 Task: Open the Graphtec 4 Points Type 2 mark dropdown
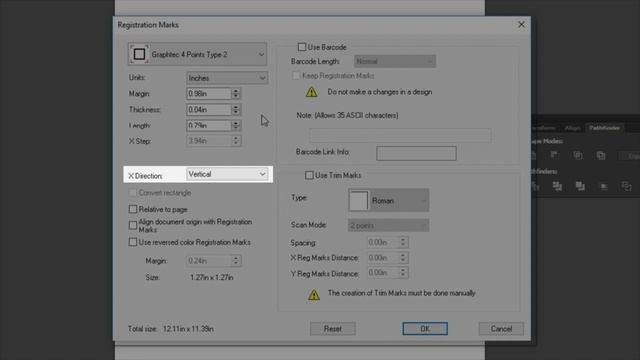(x=198, y=54)
